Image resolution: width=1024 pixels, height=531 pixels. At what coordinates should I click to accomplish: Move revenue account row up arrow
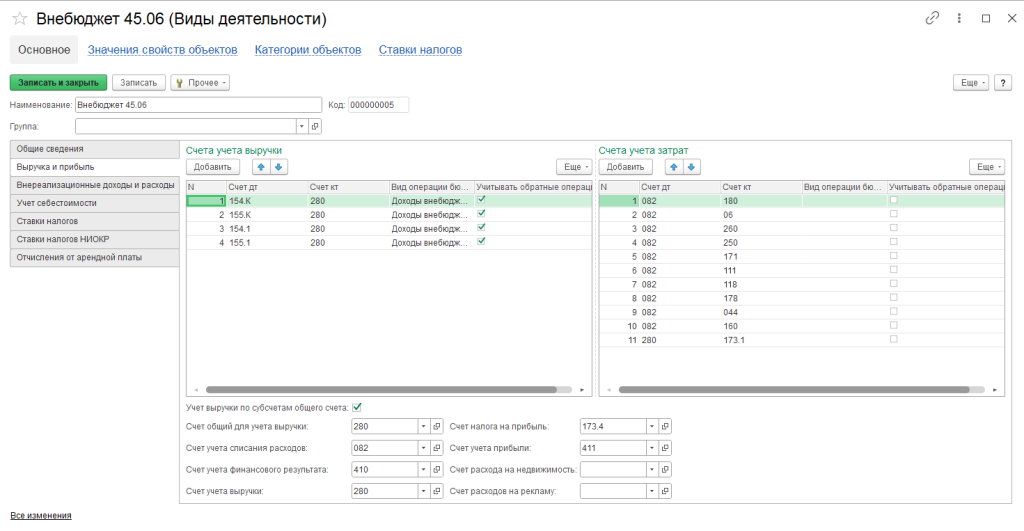[x=261, y=167]
